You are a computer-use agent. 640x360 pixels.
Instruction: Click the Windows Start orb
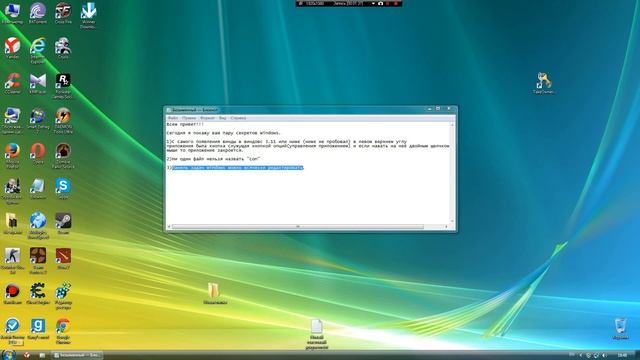tap(8, 354)
